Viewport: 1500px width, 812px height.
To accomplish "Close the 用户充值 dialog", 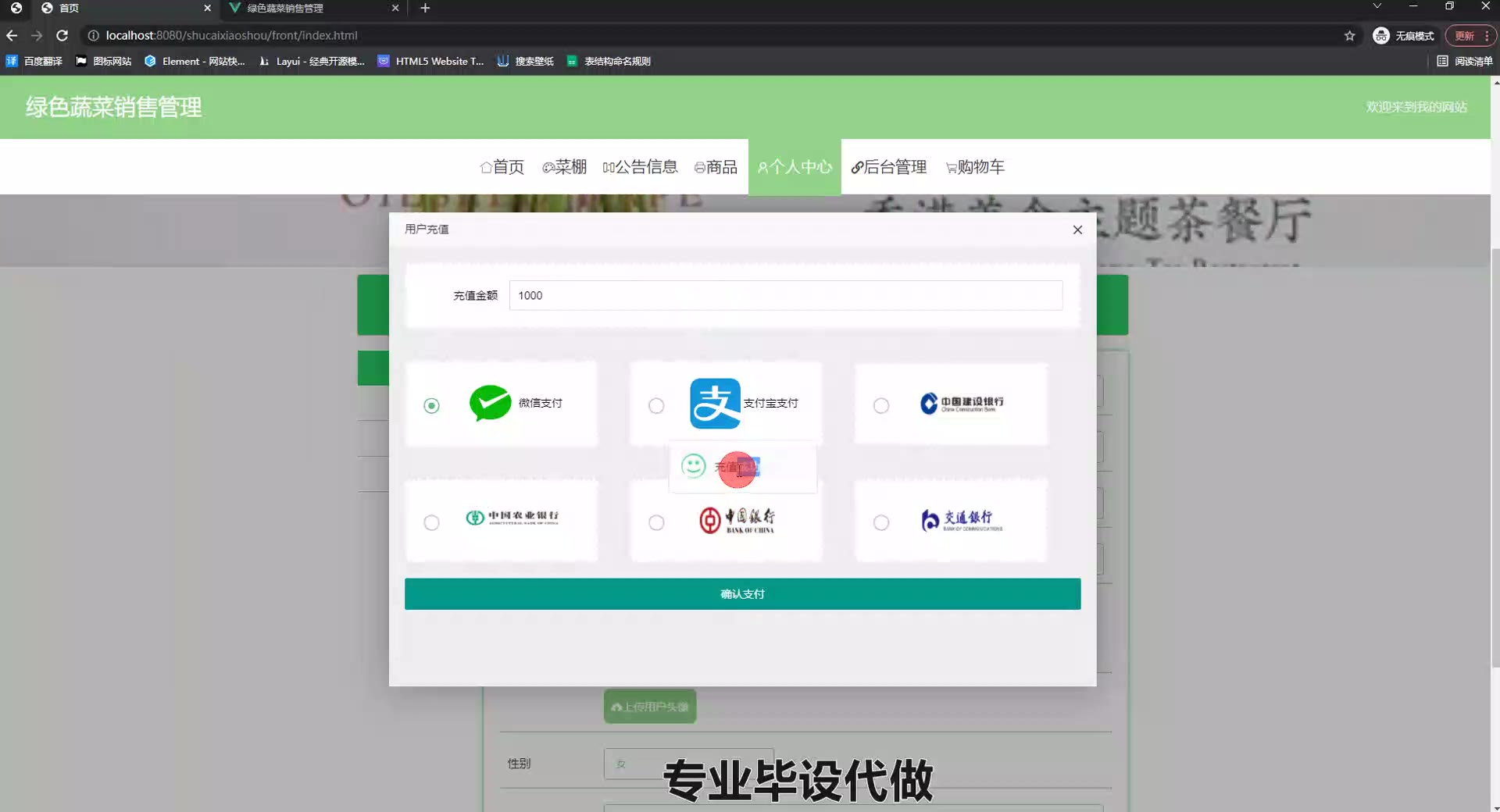I will tap(1077, 230).
